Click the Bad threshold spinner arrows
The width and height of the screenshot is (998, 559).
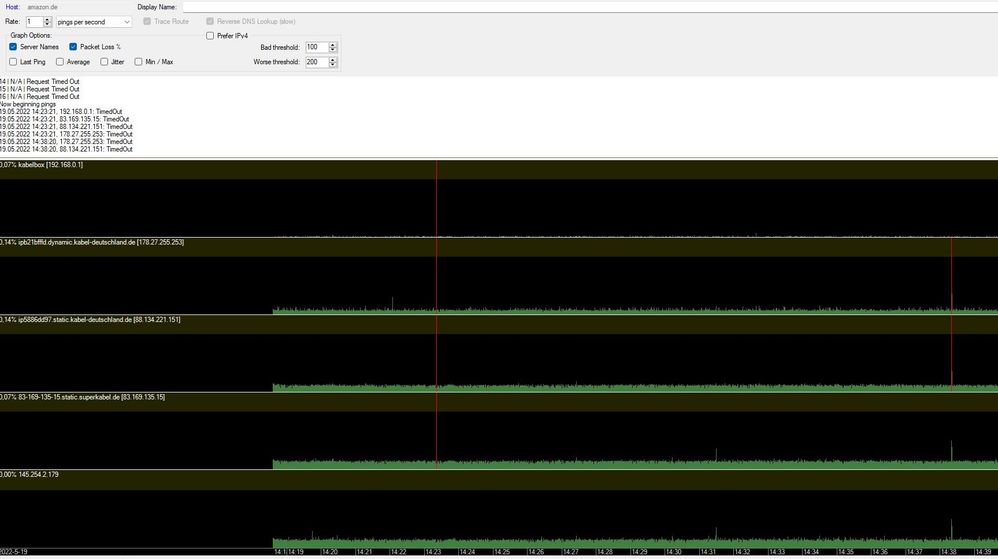[333, 47]
